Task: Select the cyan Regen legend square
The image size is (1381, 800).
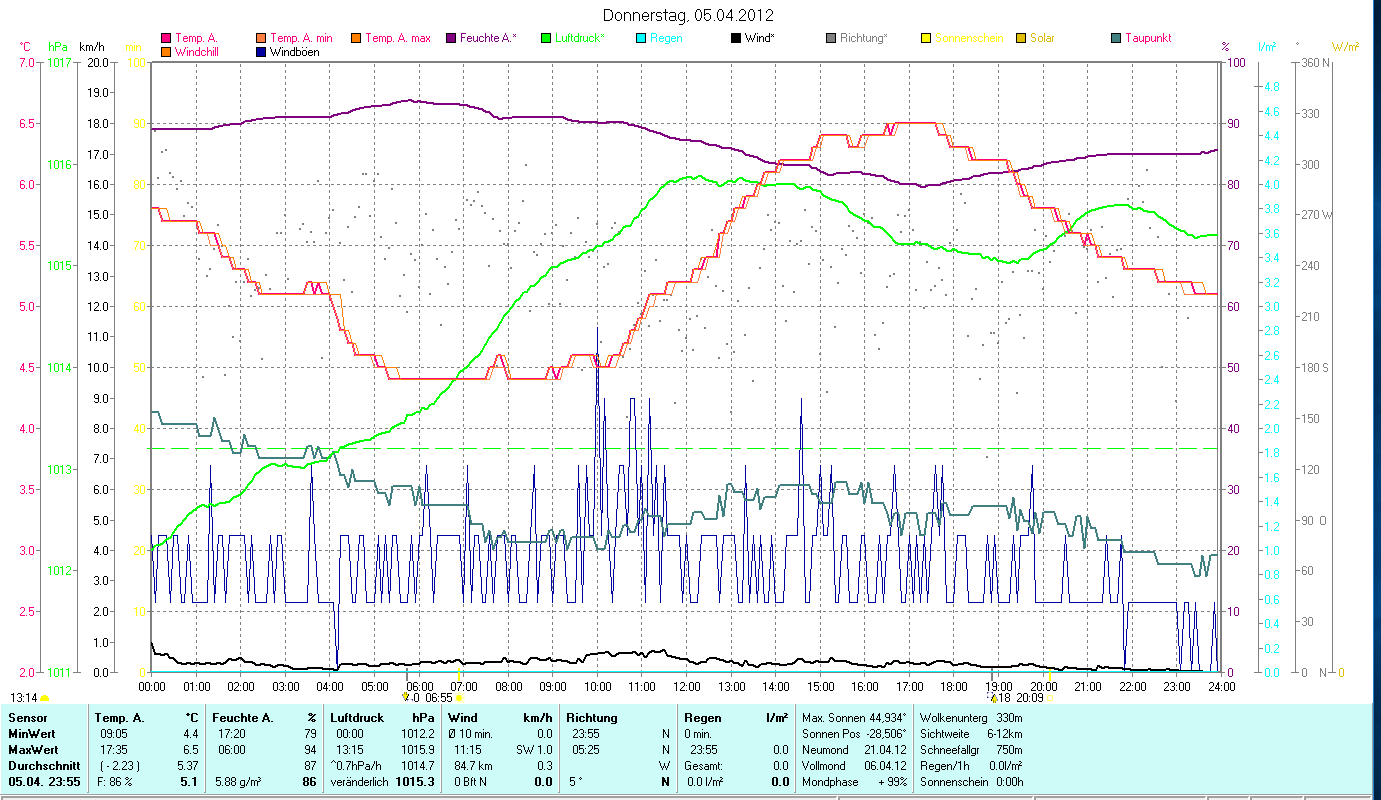Action: coord(640,39)
